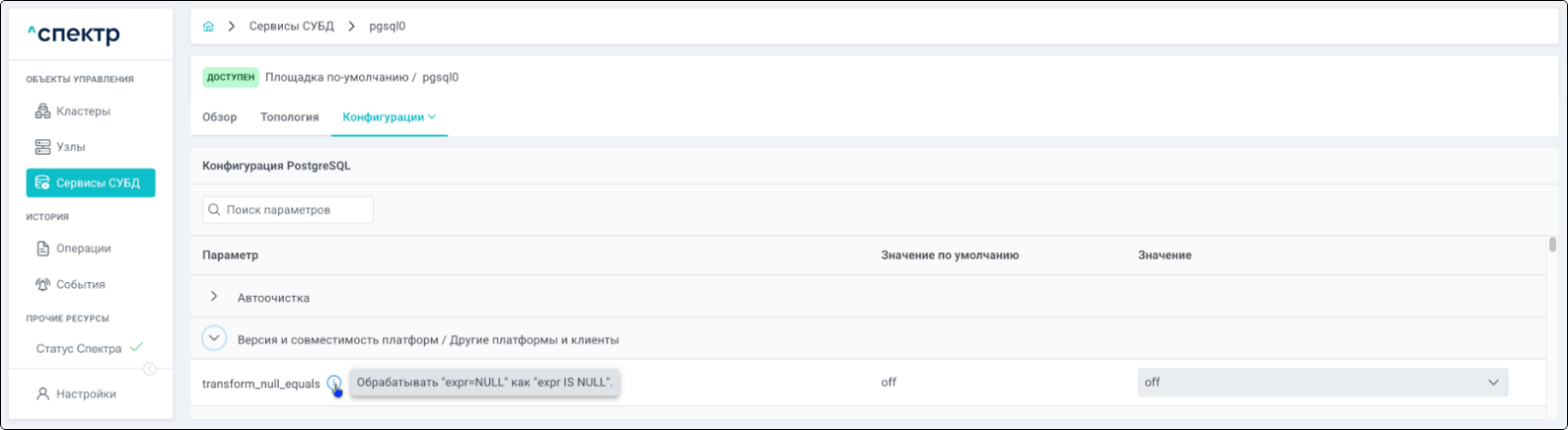Collapse Версия и совместимость платформ group
The width and height of the screenshot is (1568, 430).
click(x=213, y=339)
